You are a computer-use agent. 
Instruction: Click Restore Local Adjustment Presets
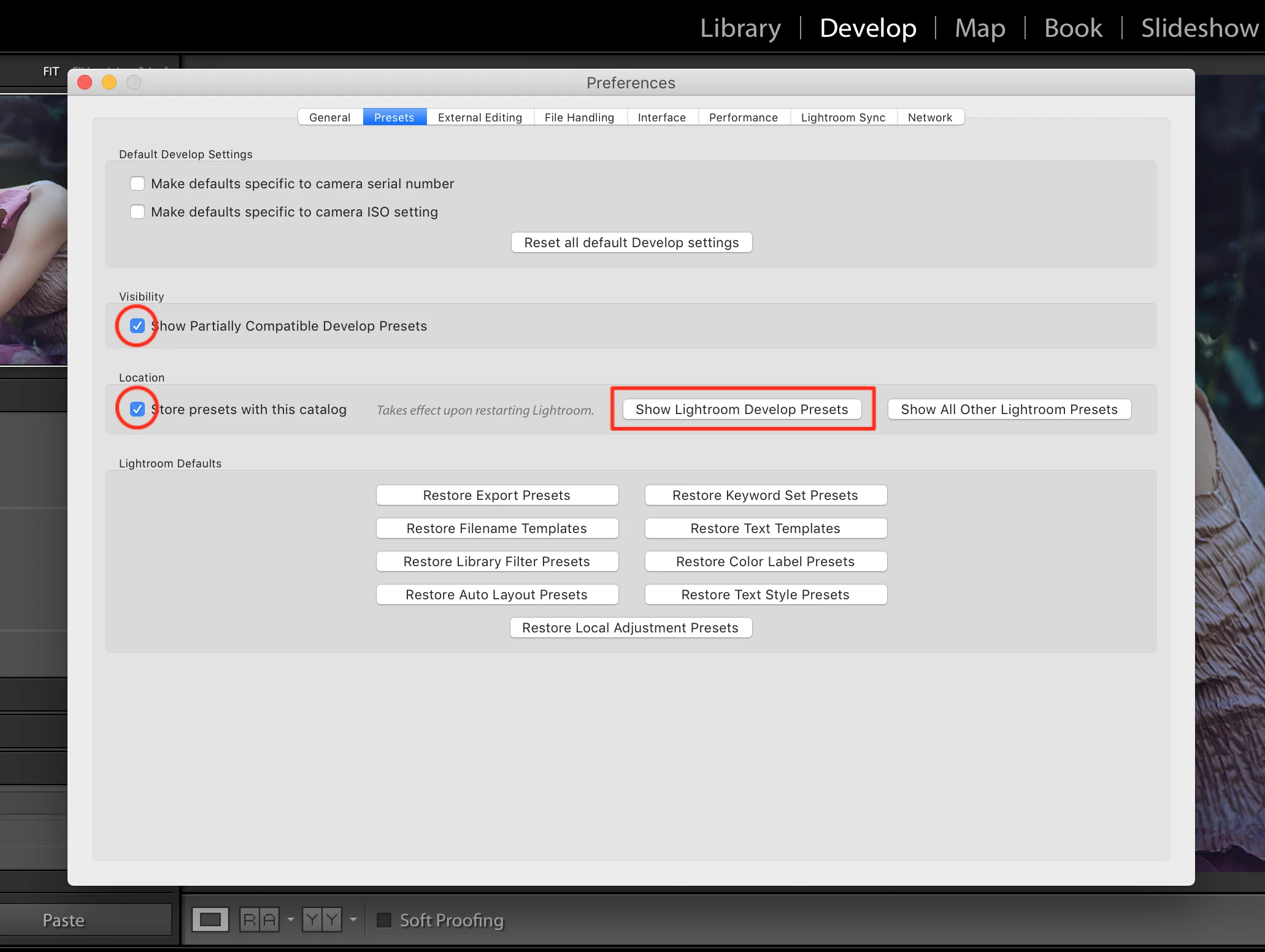point(631,627)
